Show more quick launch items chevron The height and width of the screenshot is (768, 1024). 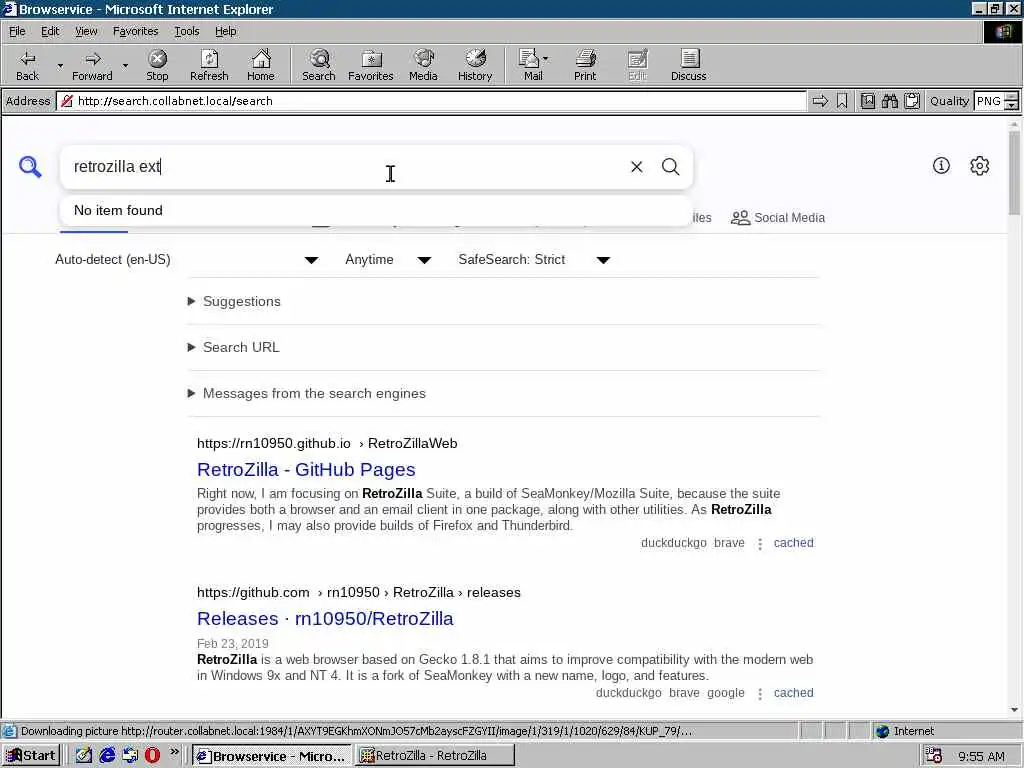pos(174,752)
